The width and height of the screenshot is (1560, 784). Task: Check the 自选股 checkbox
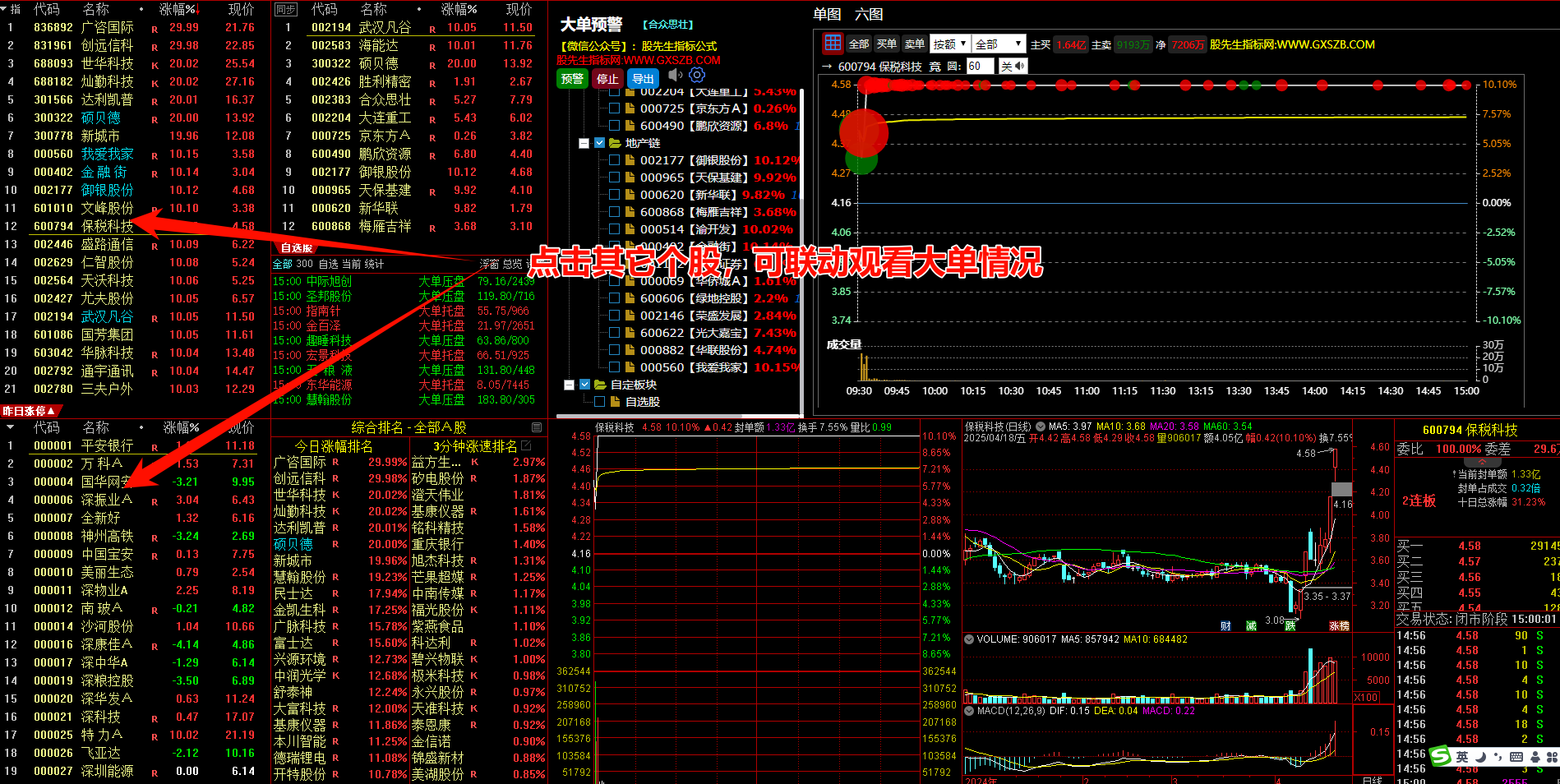point(600,402)
